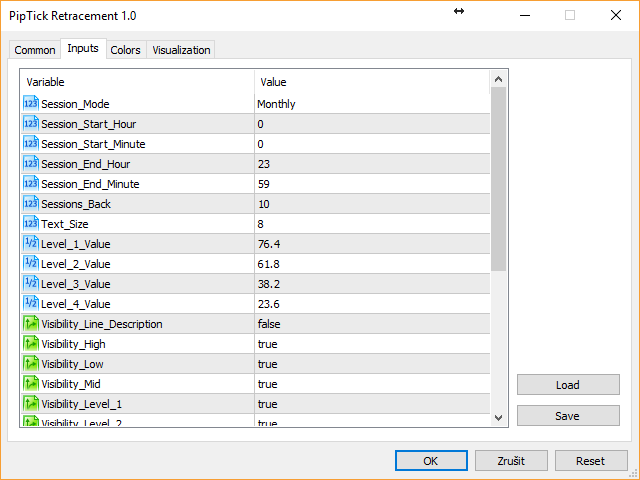
Task: Save the current inputs preset
Action: (568, 416)
